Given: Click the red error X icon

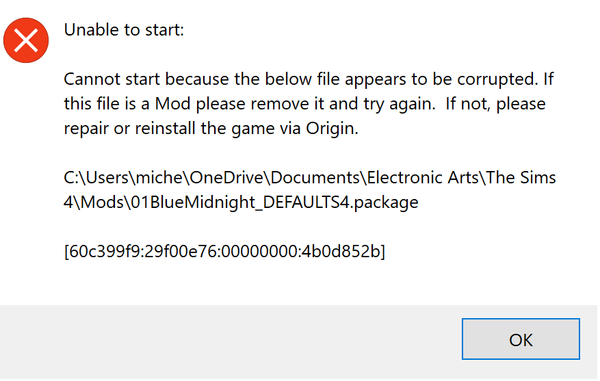Looking at the screenshot, I should pos(26,40).
